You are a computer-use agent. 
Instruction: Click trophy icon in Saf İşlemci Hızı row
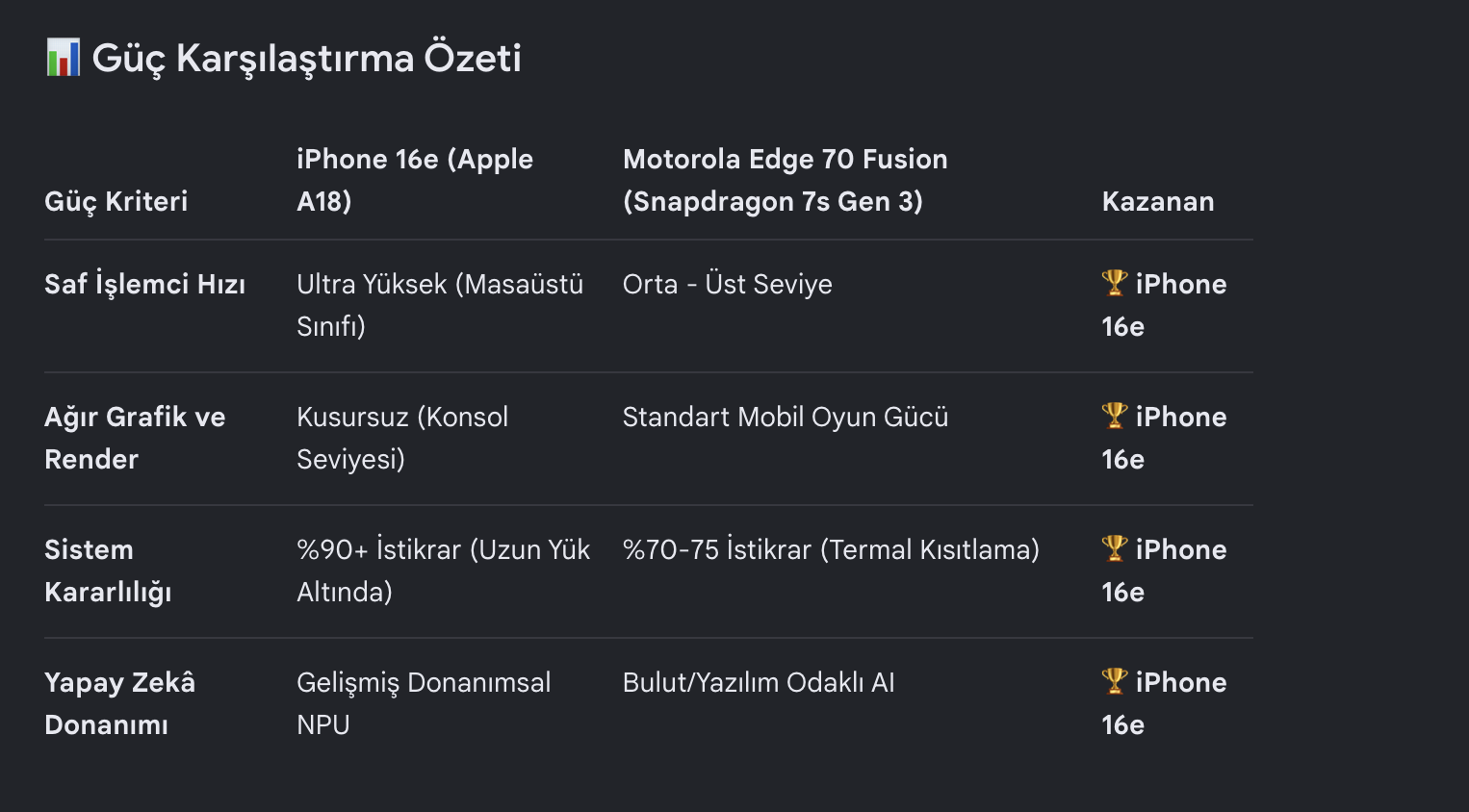point(1114,283)
